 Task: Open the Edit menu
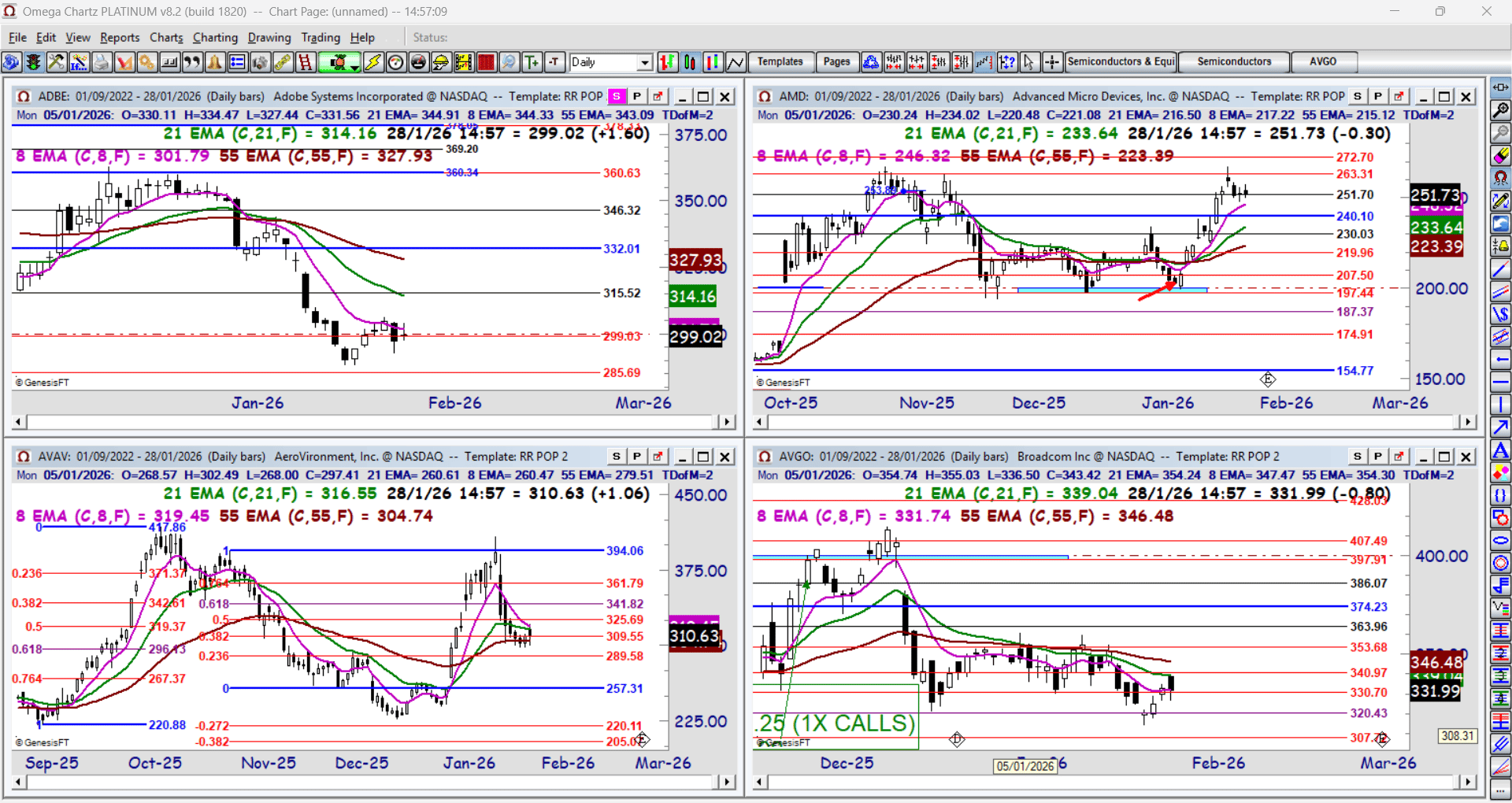pos(46,37)
